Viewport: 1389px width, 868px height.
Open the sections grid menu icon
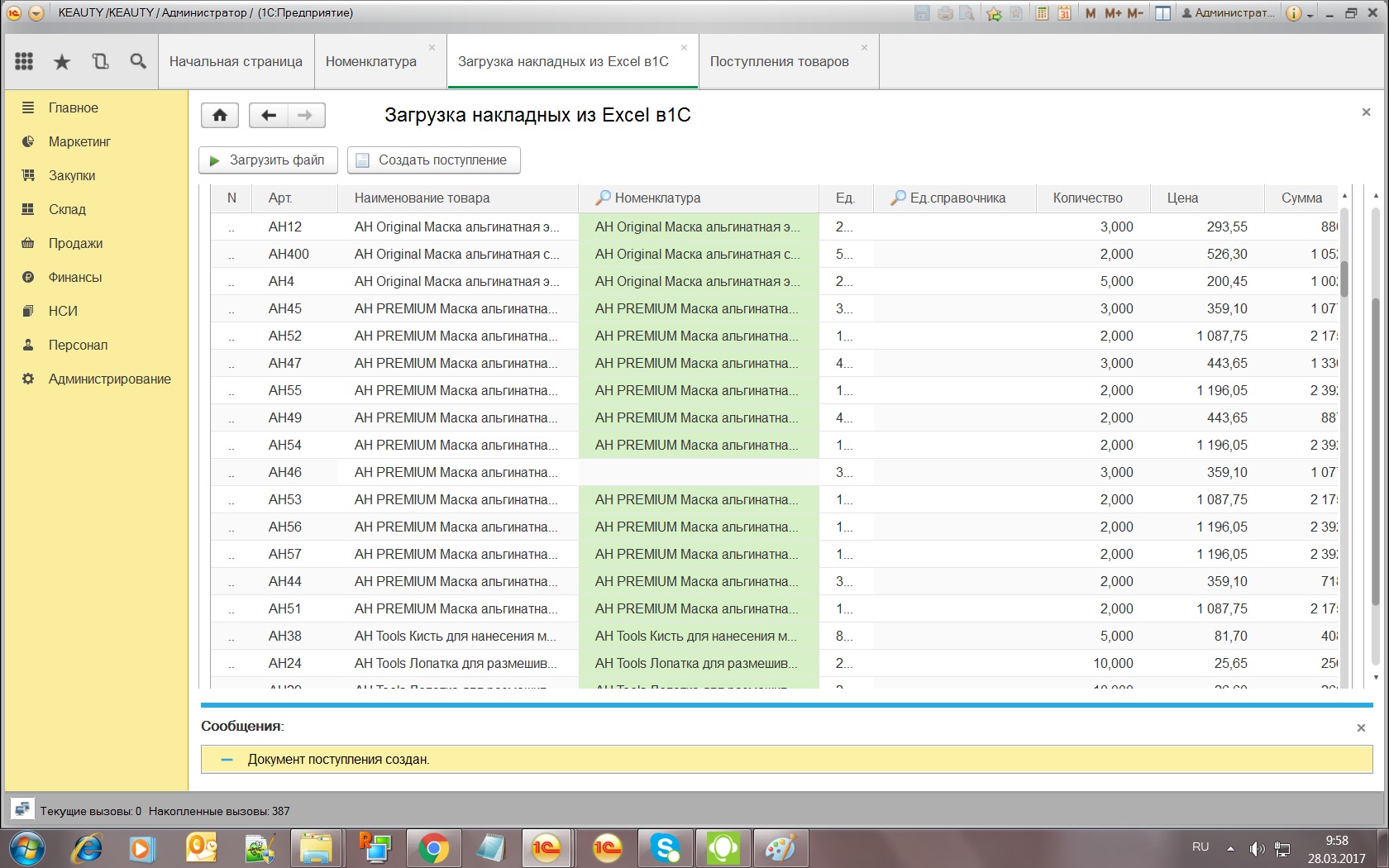[24, 61]
